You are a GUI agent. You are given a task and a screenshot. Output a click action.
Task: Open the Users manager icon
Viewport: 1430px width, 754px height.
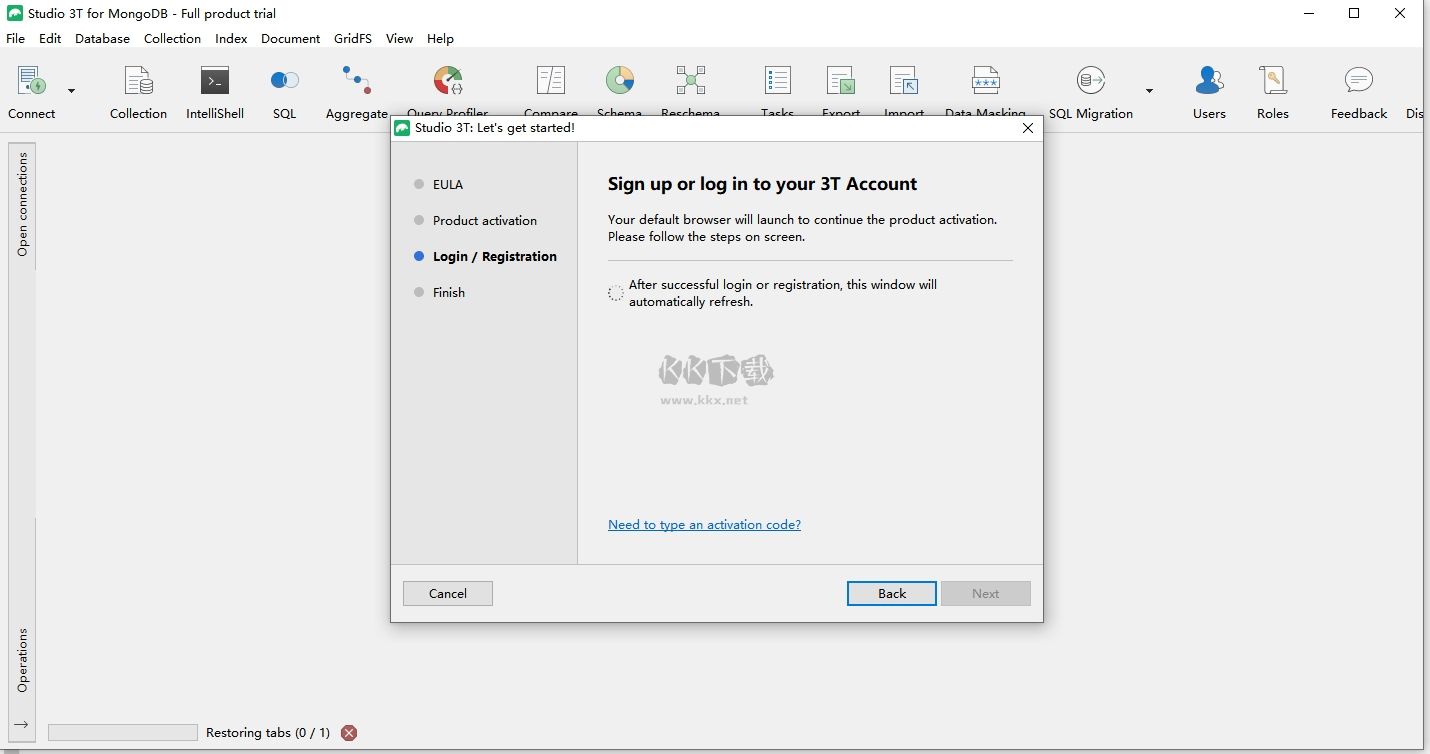coord(1209,80)
